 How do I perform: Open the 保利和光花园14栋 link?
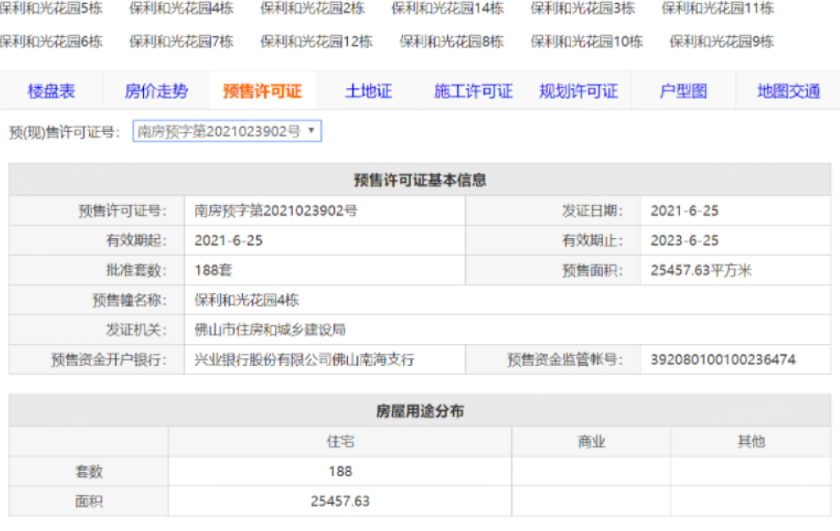point(447,8)
